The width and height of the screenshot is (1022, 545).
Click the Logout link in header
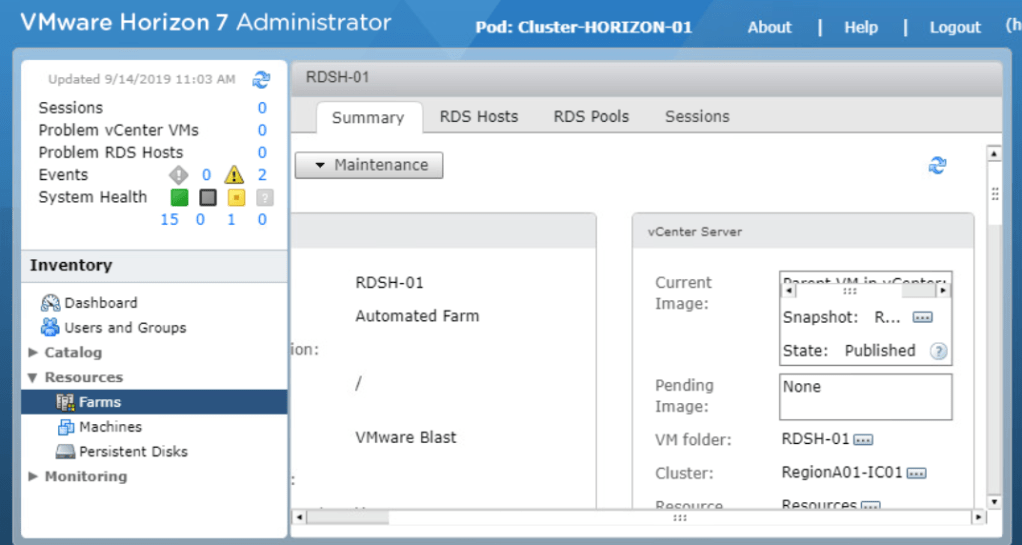click(x=955, y=28)
